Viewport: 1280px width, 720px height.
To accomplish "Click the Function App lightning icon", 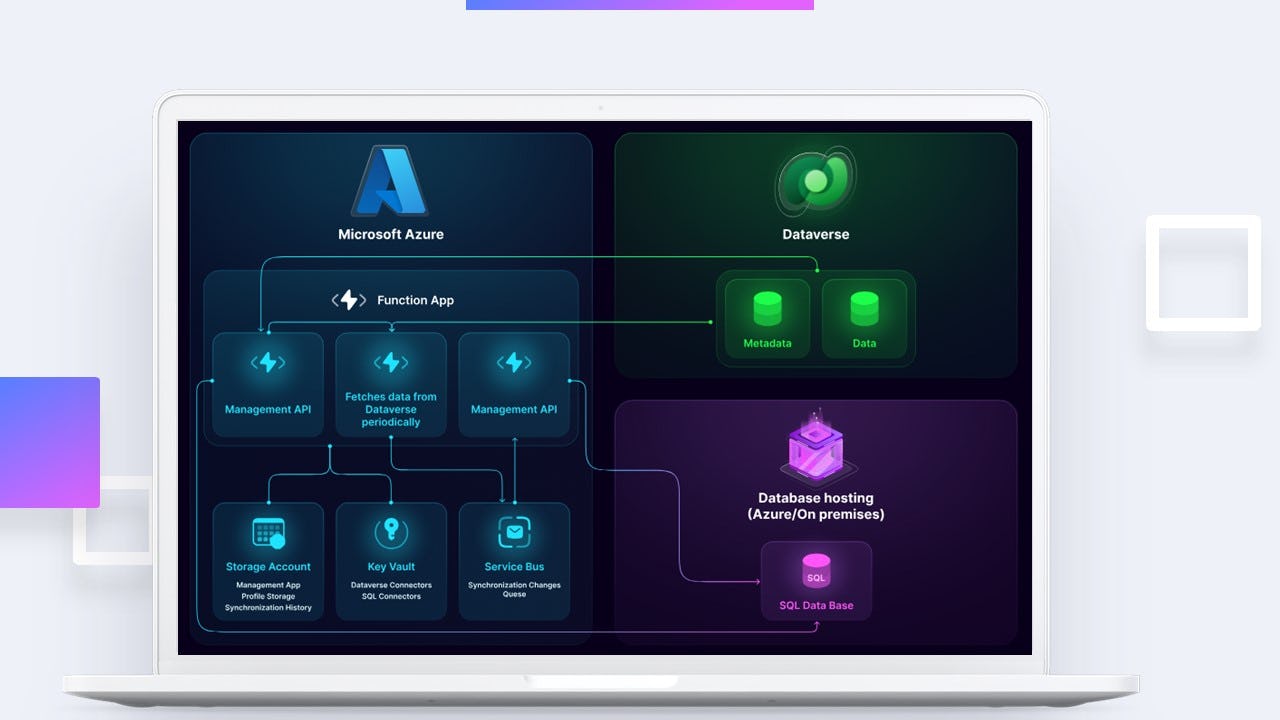I will pos(348,299).
